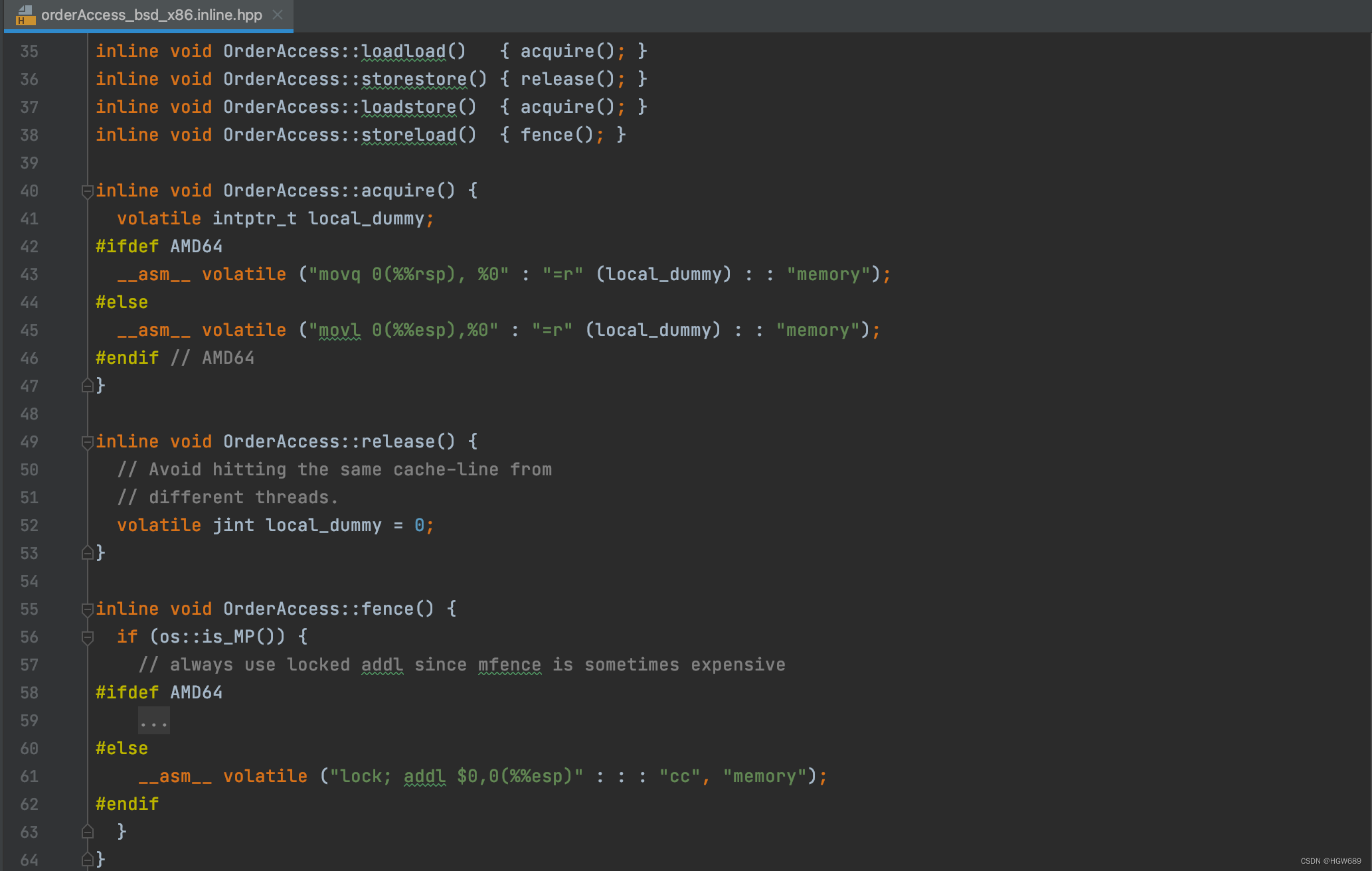
Task: Fold the if (os::is_MP()) block
Action: 87,637
